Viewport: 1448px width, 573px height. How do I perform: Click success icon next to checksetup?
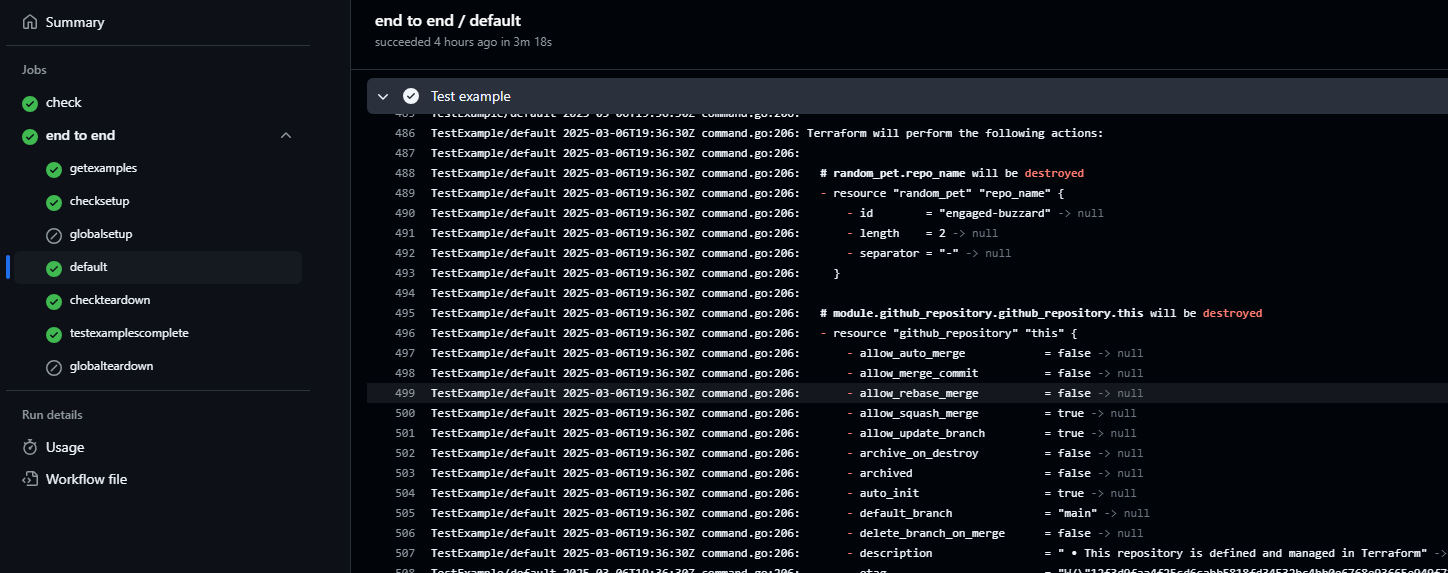pos(54,201)
